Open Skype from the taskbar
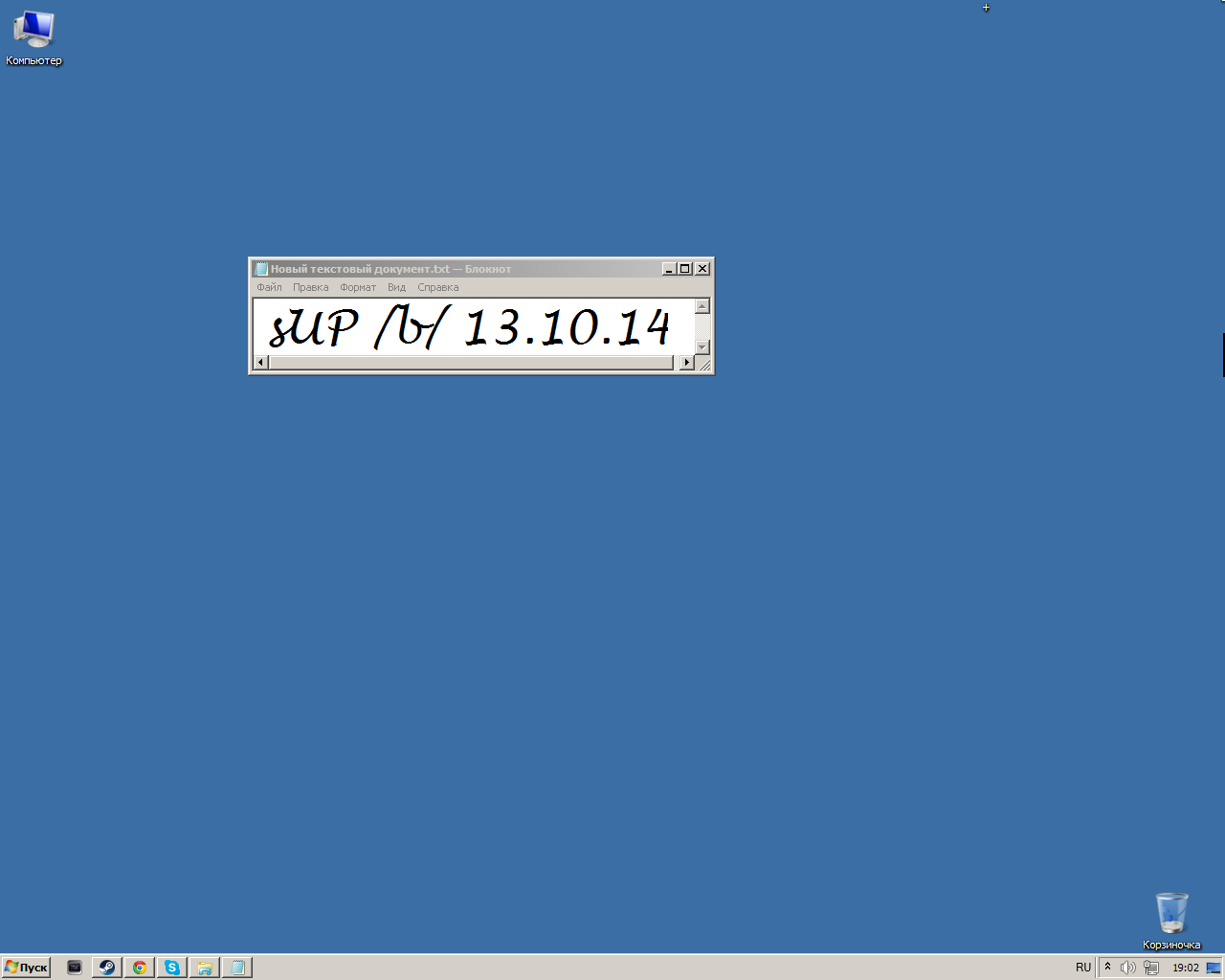 [171, 968]
